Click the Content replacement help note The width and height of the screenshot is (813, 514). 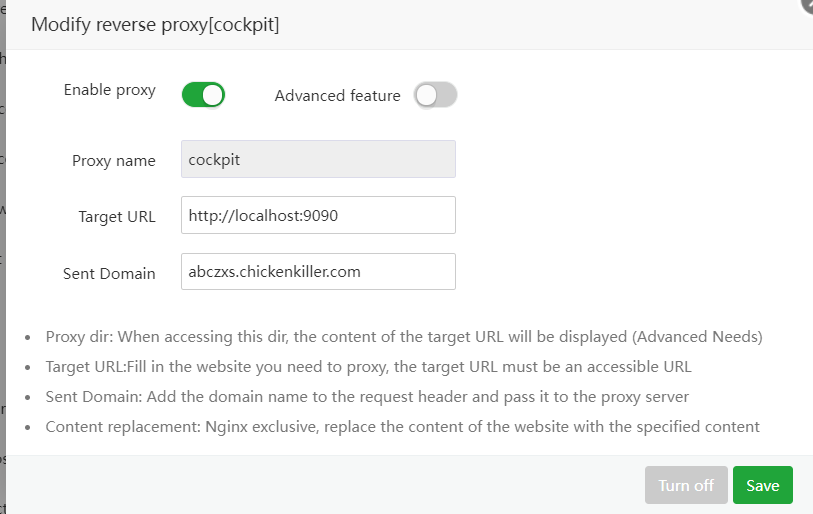402,427
